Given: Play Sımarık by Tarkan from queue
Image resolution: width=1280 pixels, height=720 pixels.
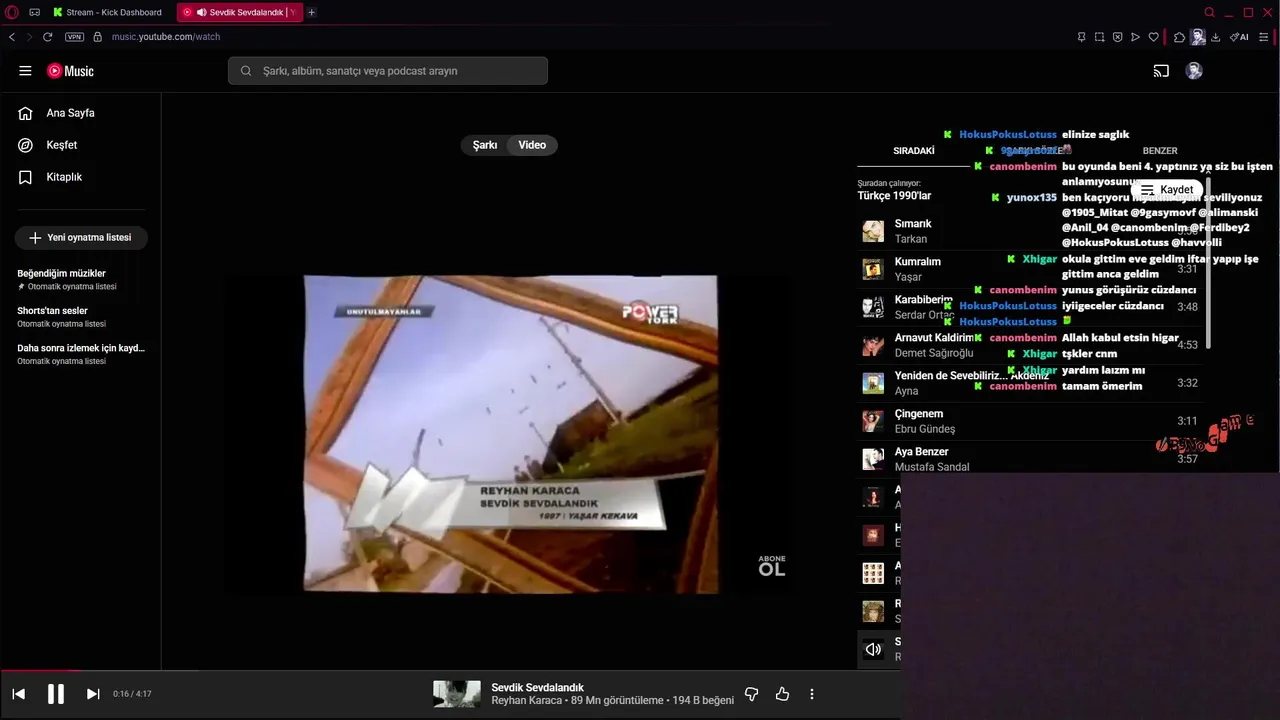Looking at the screenshot, I should (x=1030, y=231).
